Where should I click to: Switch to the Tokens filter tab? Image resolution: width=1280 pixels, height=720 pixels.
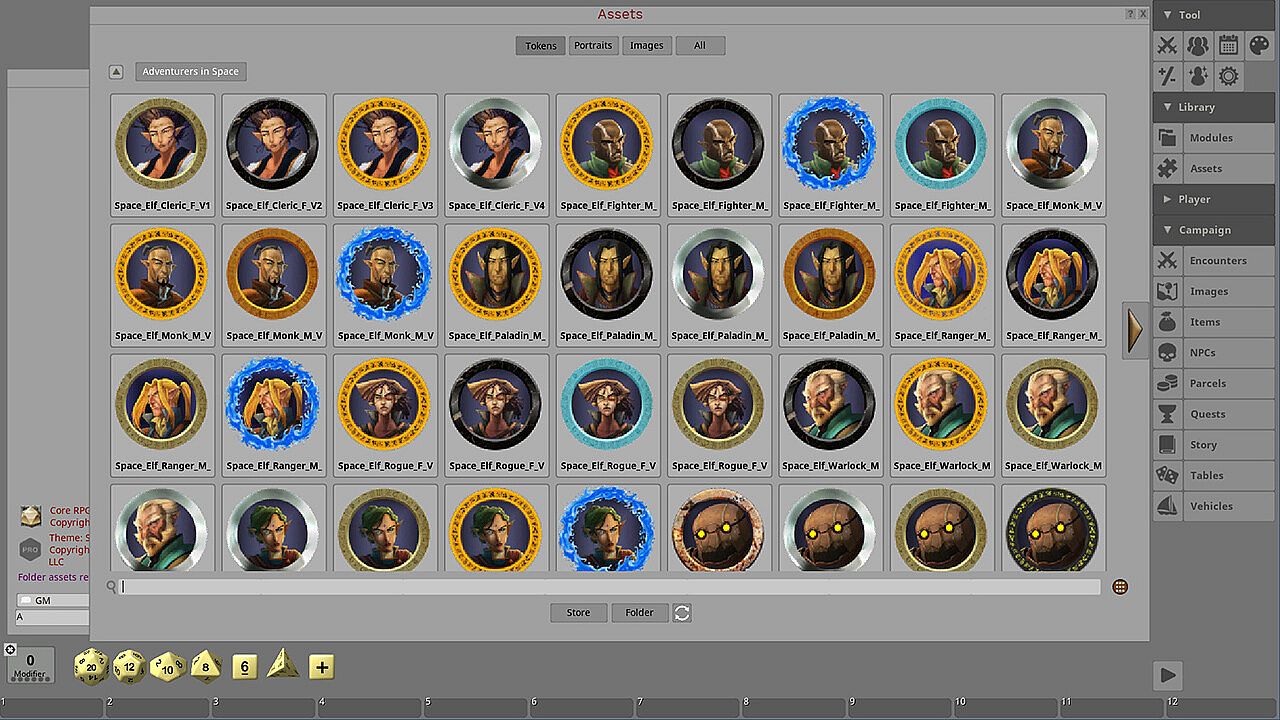541,45
